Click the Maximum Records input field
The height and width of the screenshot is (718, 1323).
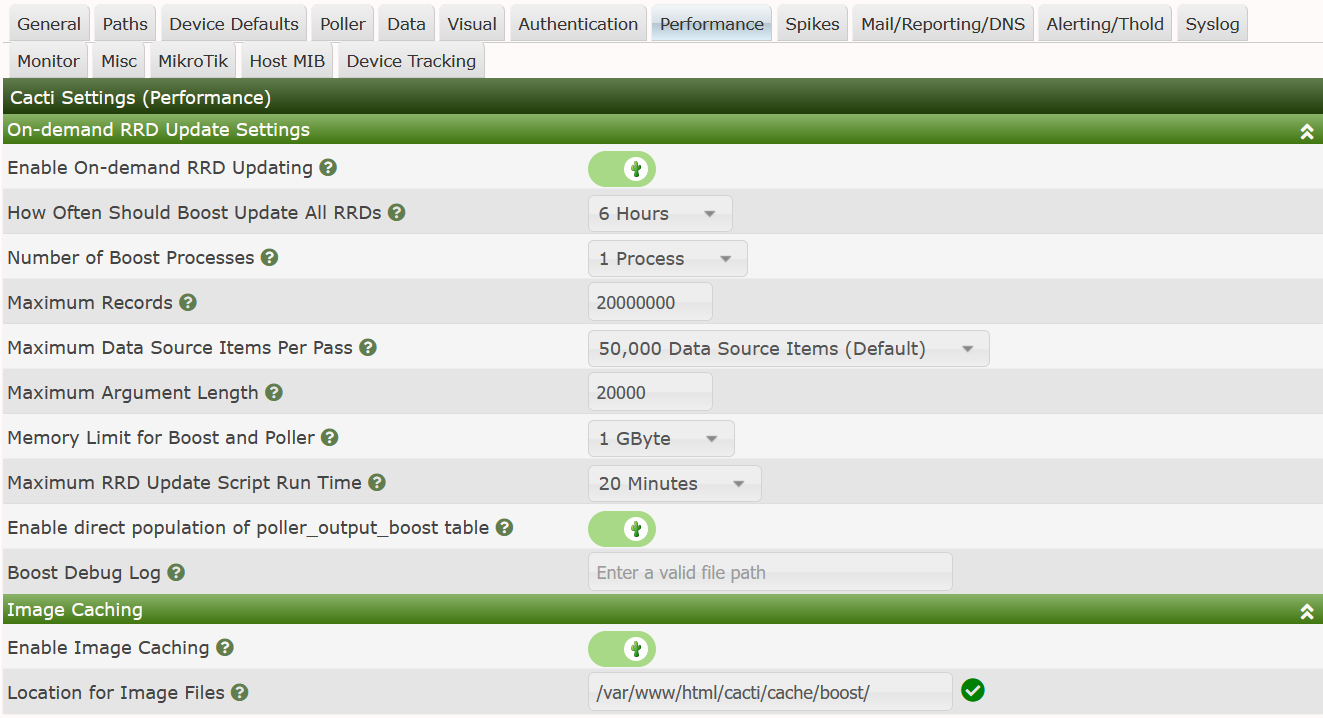650,303
